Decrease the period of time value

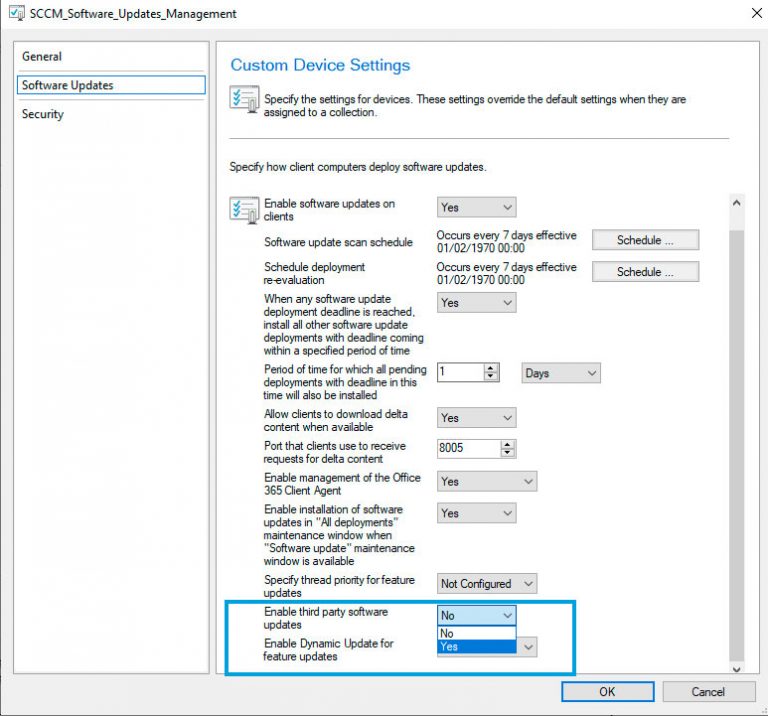coord(491,377)
